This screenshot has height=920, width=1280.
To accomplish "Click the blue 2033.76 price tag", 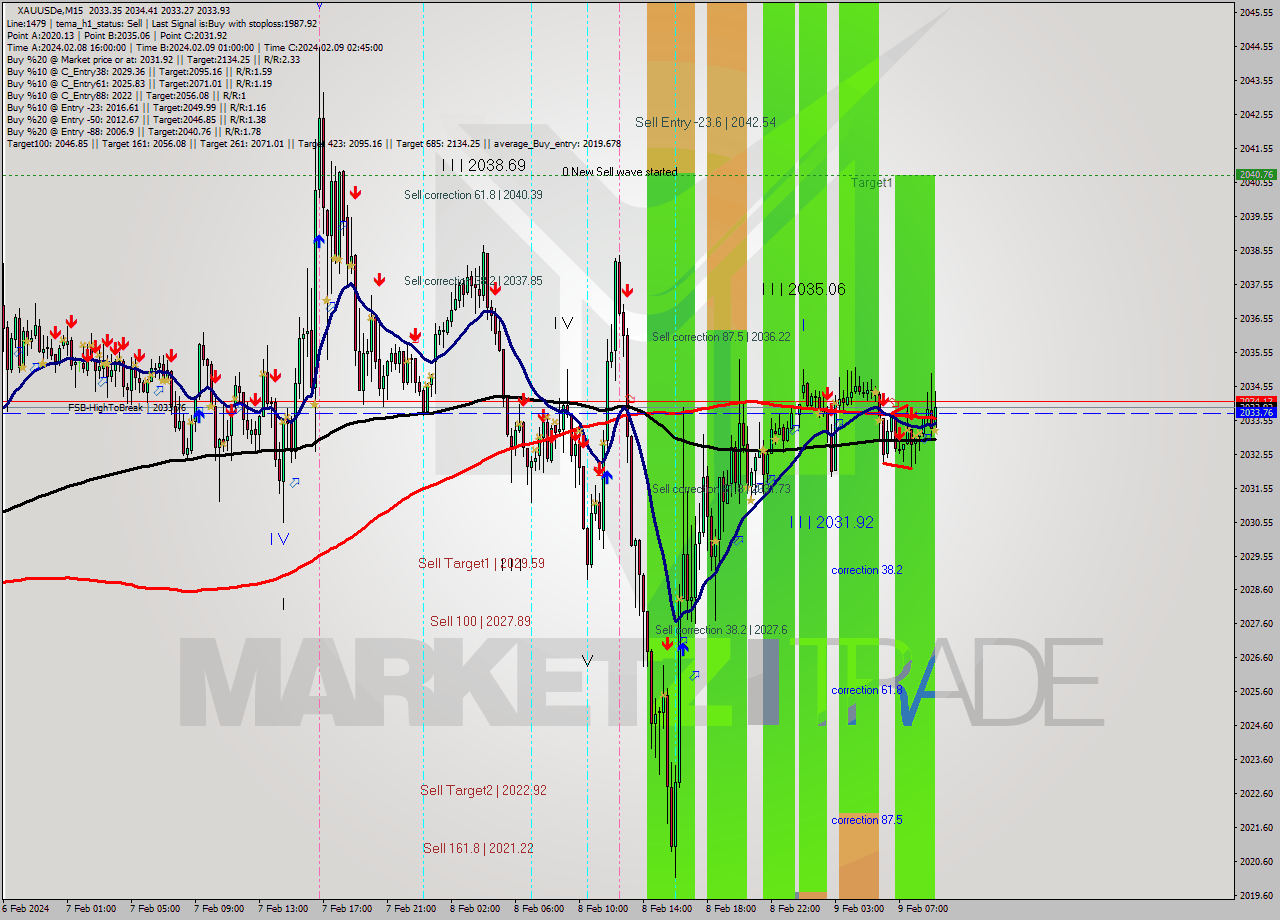I will 1256,412.
